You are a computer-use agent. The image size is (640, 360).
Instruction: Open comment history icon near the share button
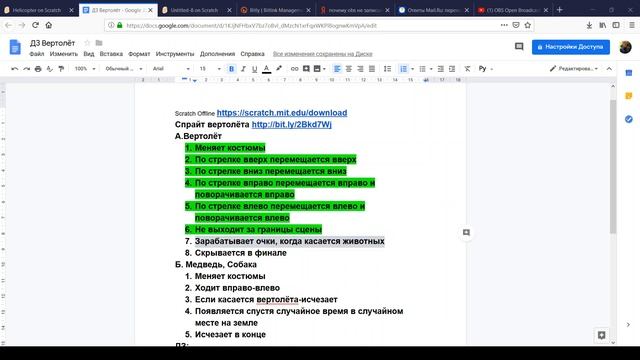point(519,47)
